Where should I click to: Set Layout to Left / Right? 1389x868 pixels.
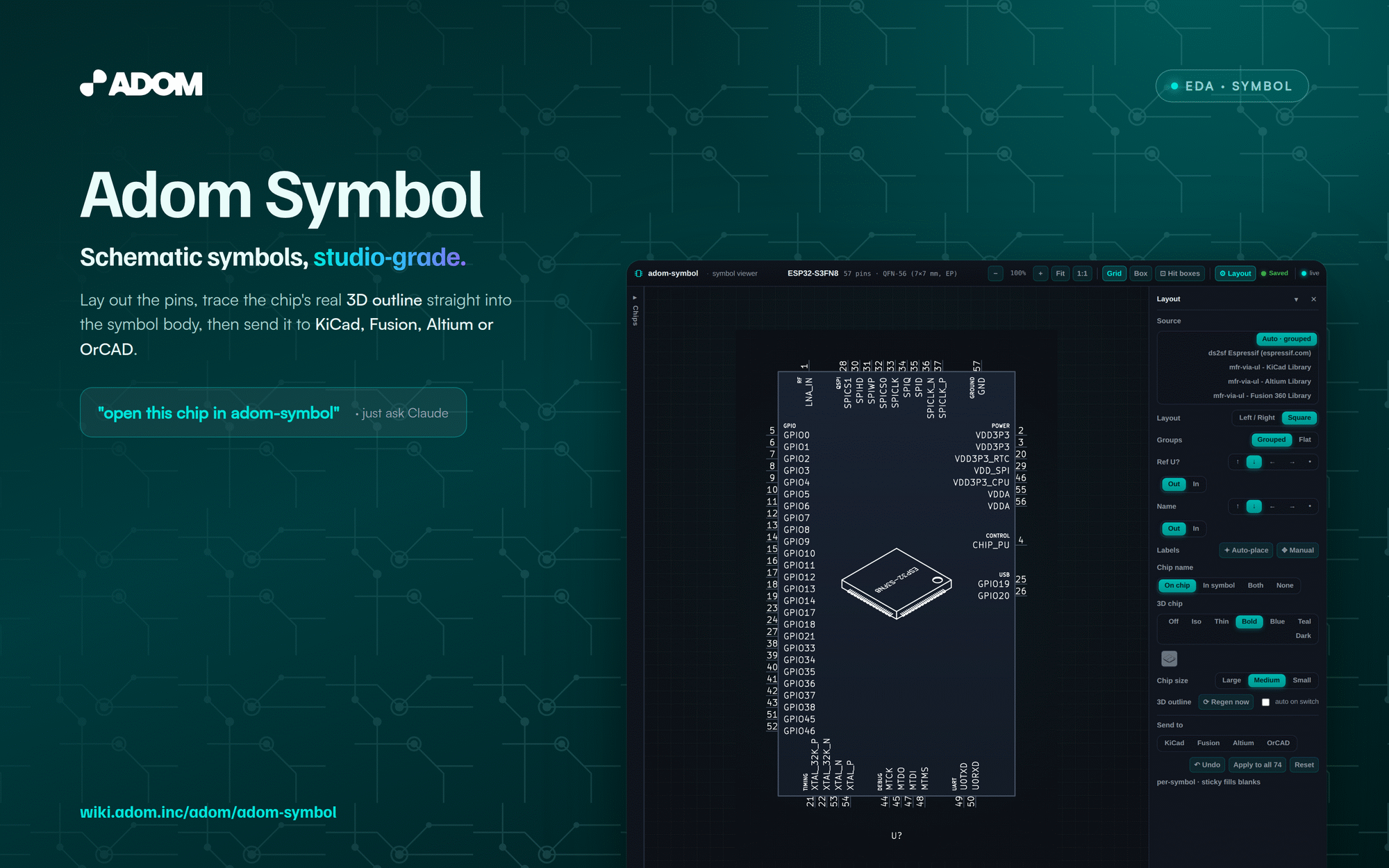tap(1256, 418)
